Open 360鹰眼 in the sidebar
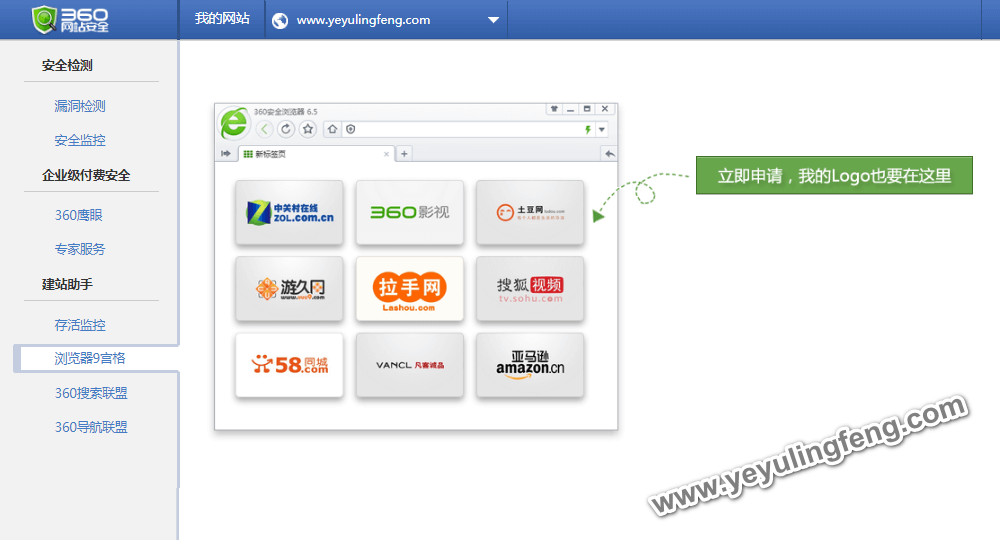Image resolution: width=1000 pixels, height=540 pixels. click(x=78, y=215)
